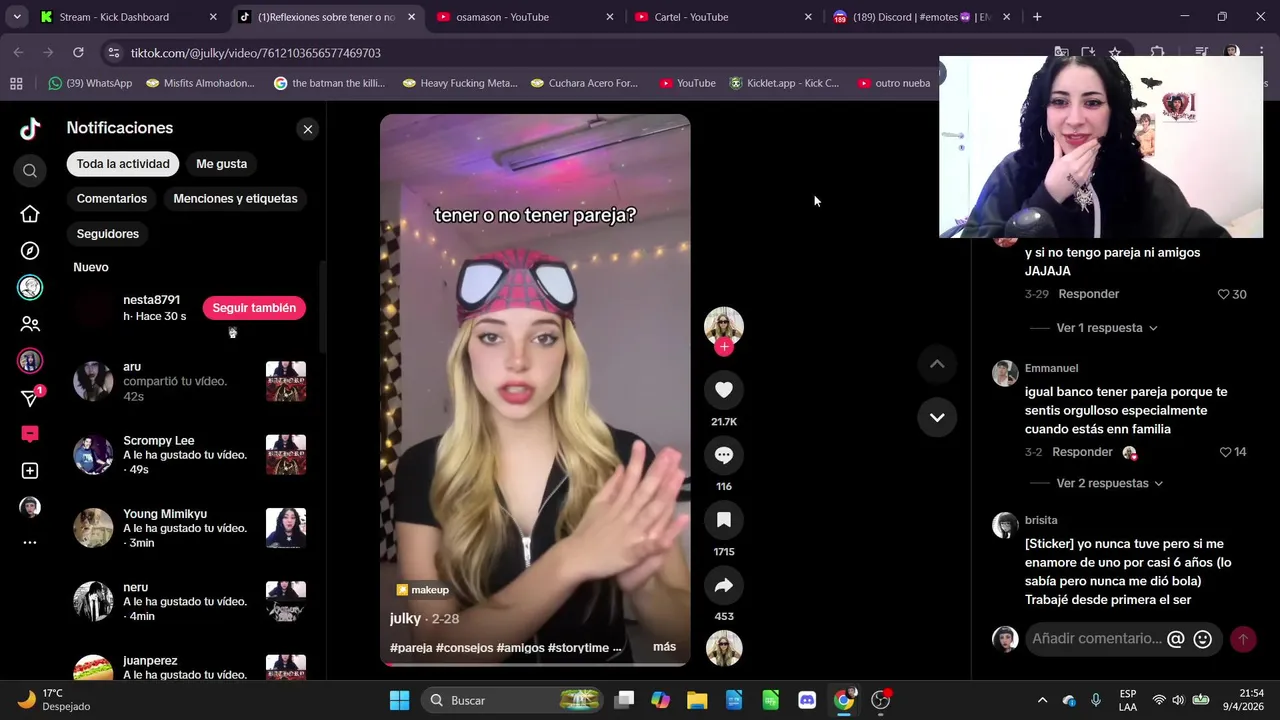Open the #consejos hashtag

point(464,648)
